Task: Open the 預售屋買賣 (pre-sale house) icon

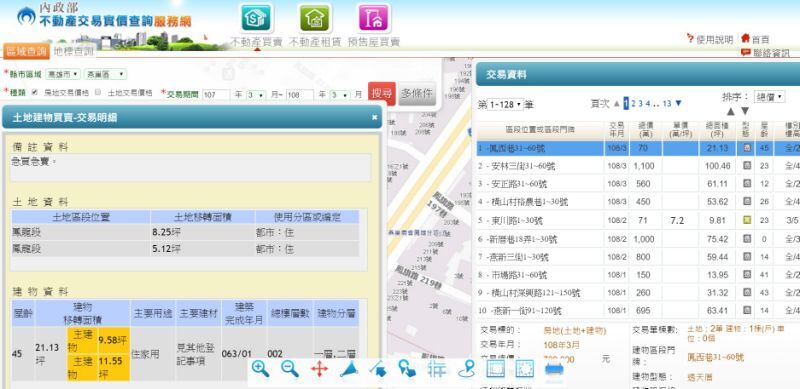Action: (374, 18)
